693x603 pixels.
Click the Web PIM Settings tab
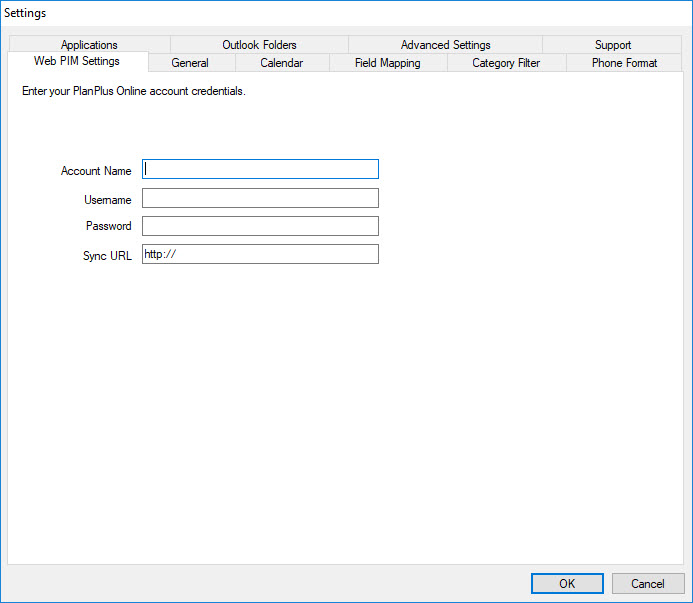[x=77, y=62]
